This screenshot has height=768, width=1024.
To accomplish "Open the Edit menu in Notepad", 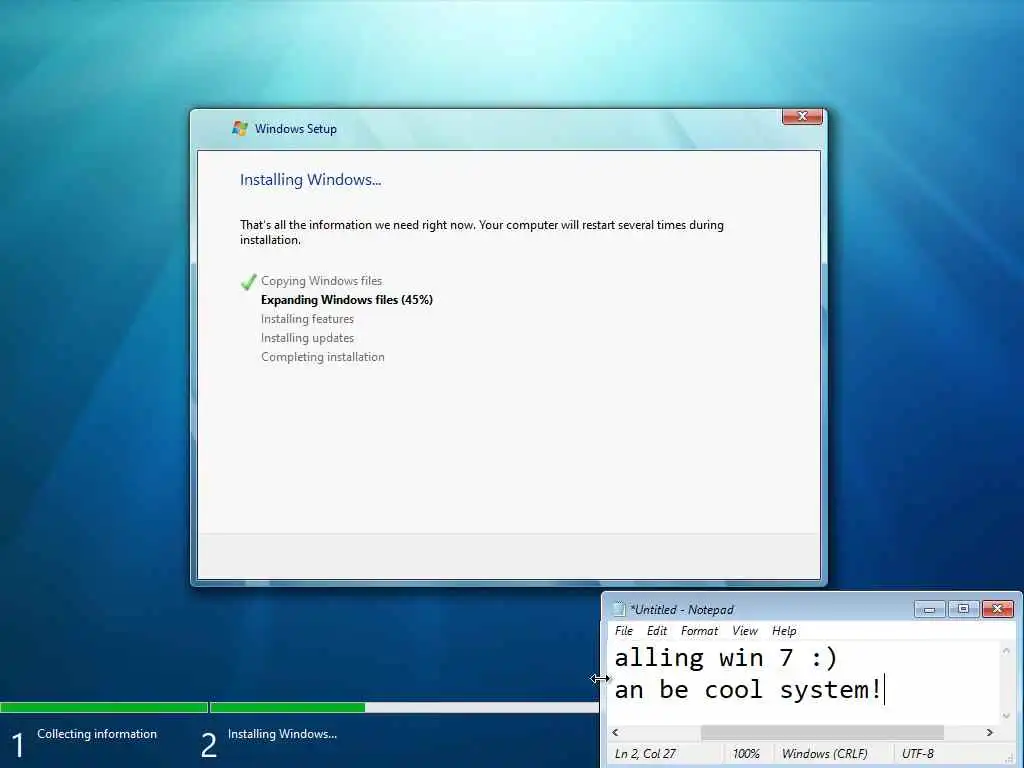I will pos(656,631).
